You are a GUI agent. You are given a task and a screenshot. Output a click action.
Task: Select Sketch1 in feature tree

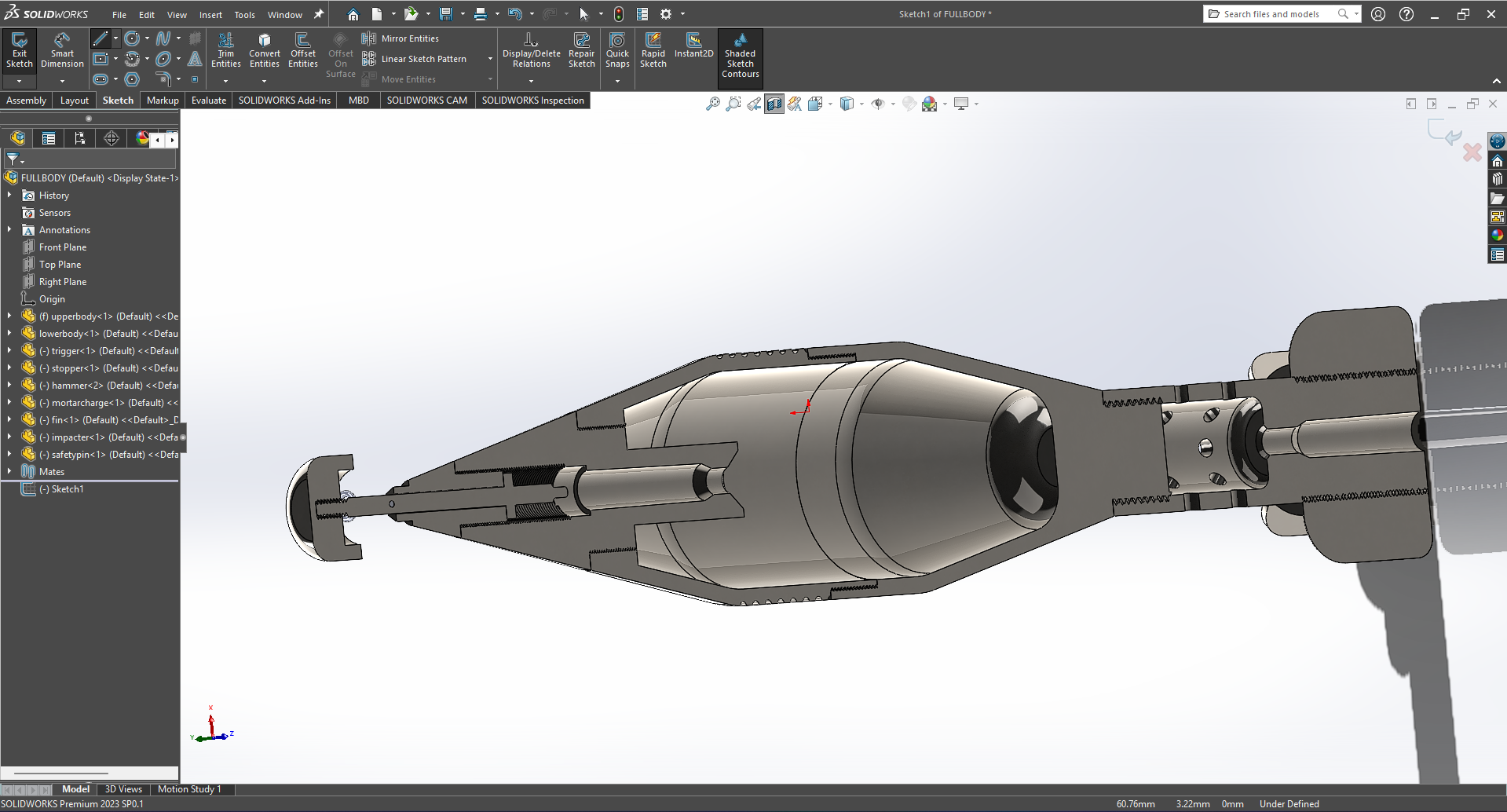(61, 489)
